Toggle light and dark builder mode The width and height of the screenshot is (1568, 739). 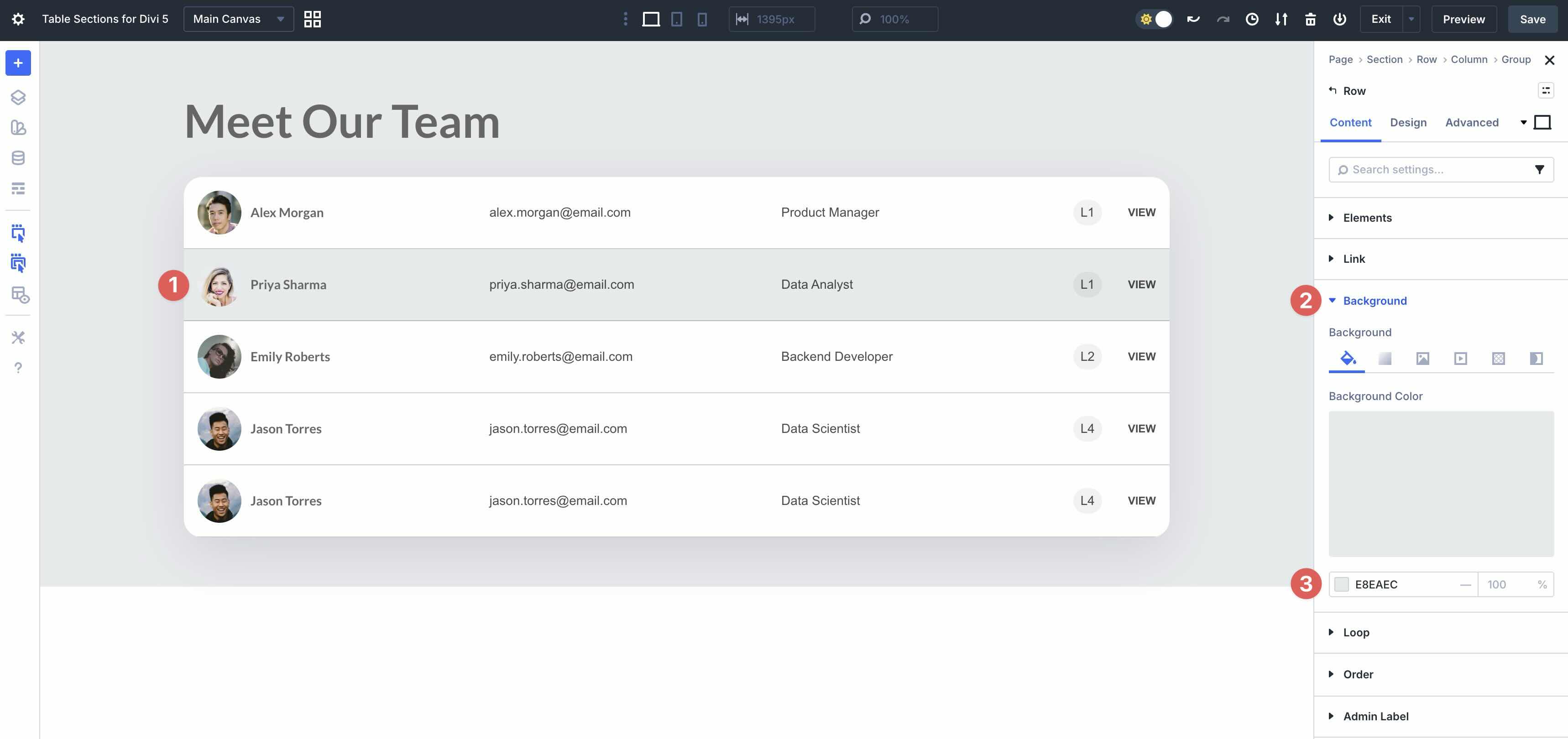(1154, 19)
